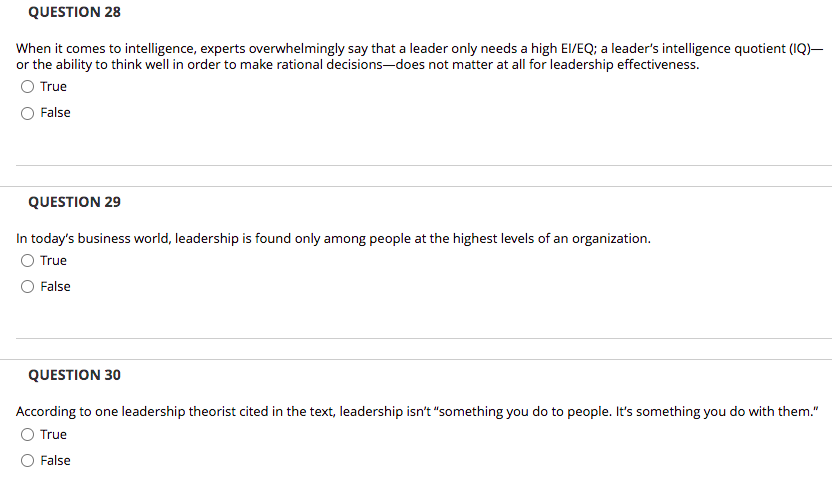
Task: Mark Question 30 False radio circle
Action: click(28, 461)
